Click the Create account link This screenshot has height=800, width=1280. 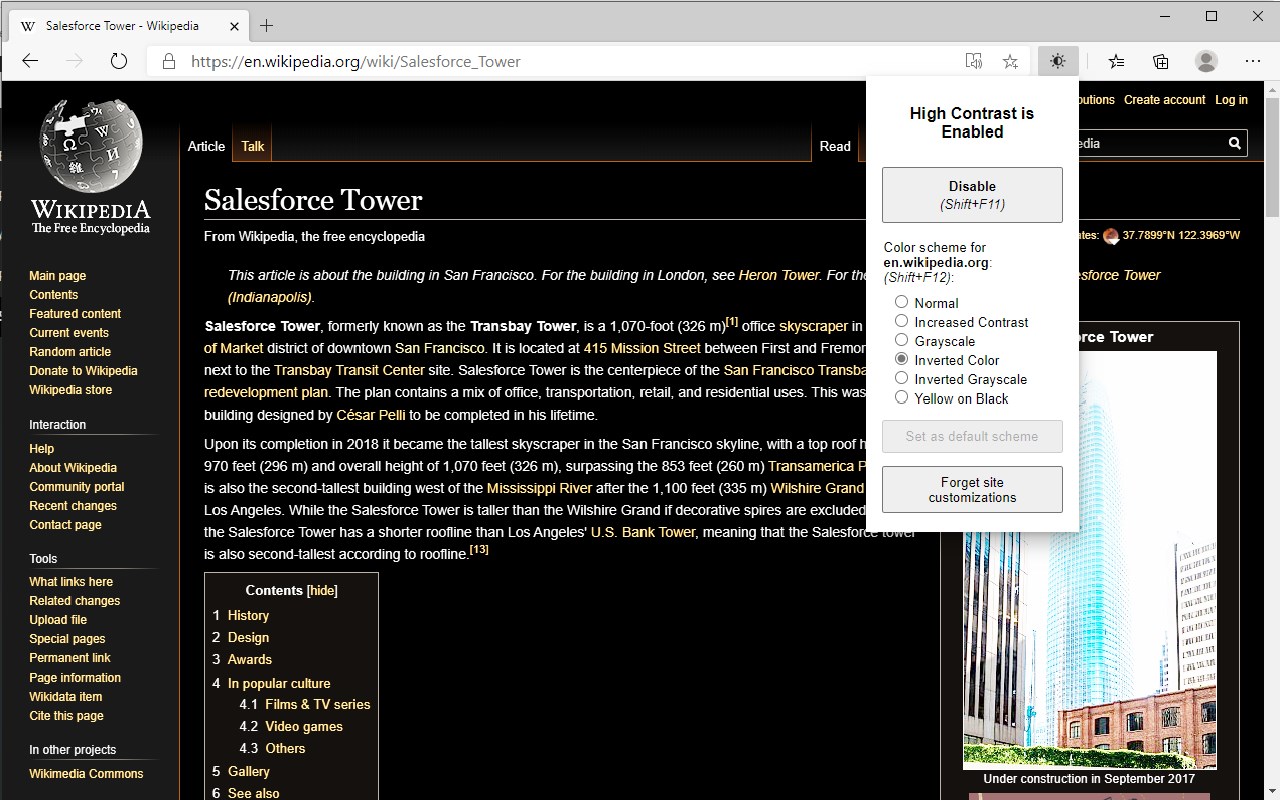pyautogui.click(x=1165, y=100)
